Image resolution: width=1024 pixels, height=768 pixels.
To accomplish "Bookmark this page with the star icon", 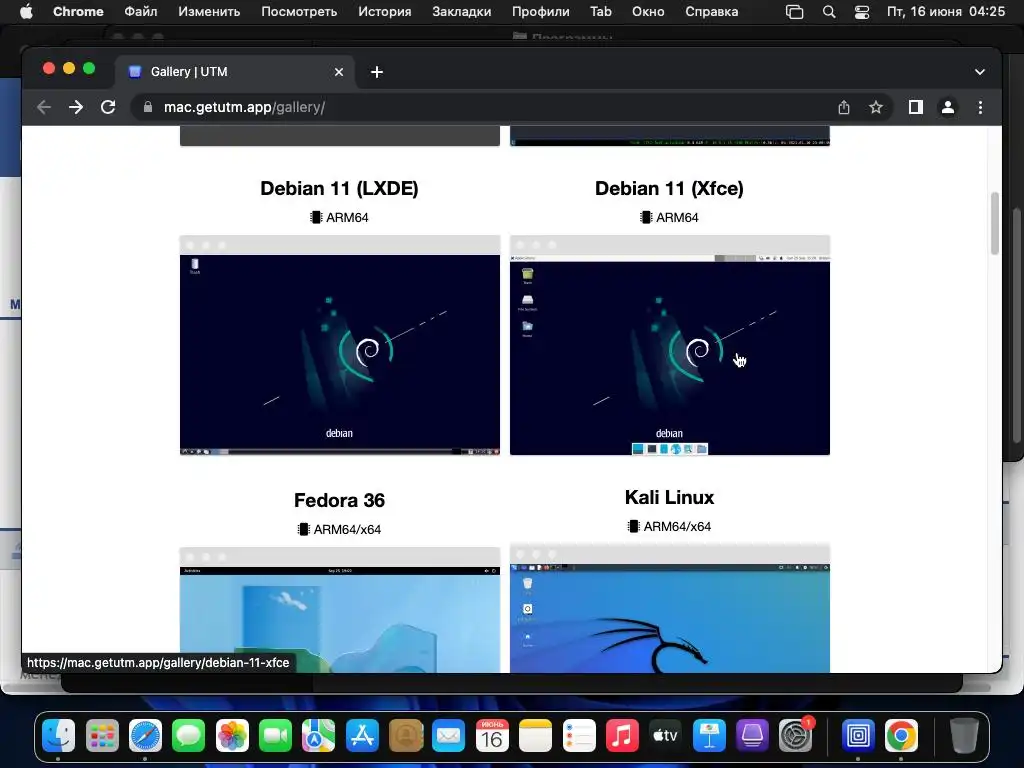I will click(x=876, y=107).
